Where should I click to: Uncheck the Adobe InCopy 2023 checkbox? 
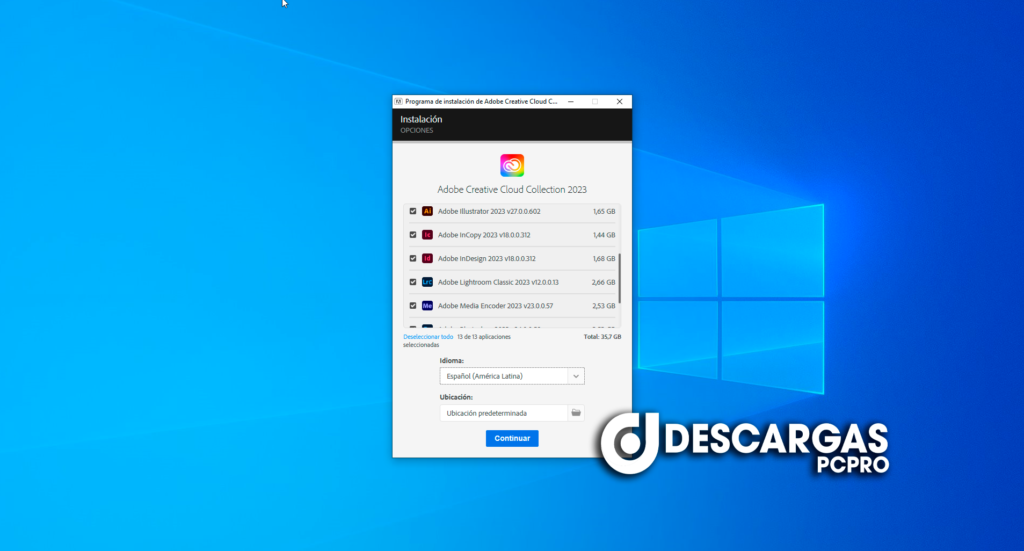point(413,234)
